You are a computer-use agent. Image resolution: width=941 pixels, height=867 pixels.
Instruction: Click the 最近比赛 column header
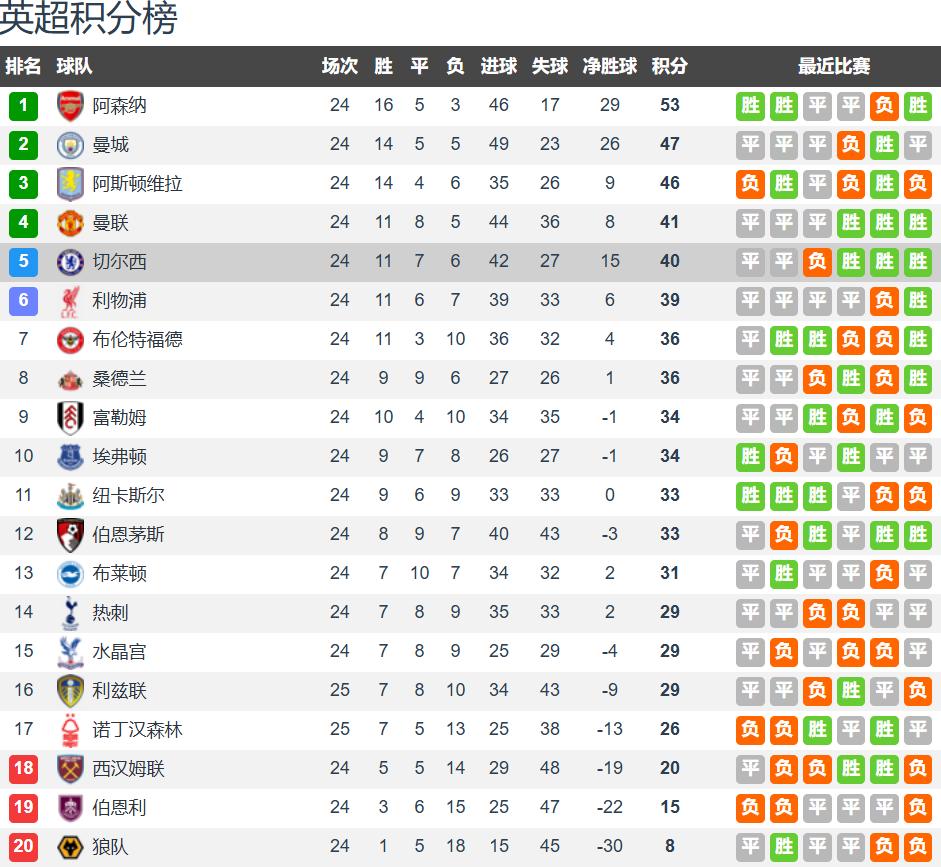834,66
